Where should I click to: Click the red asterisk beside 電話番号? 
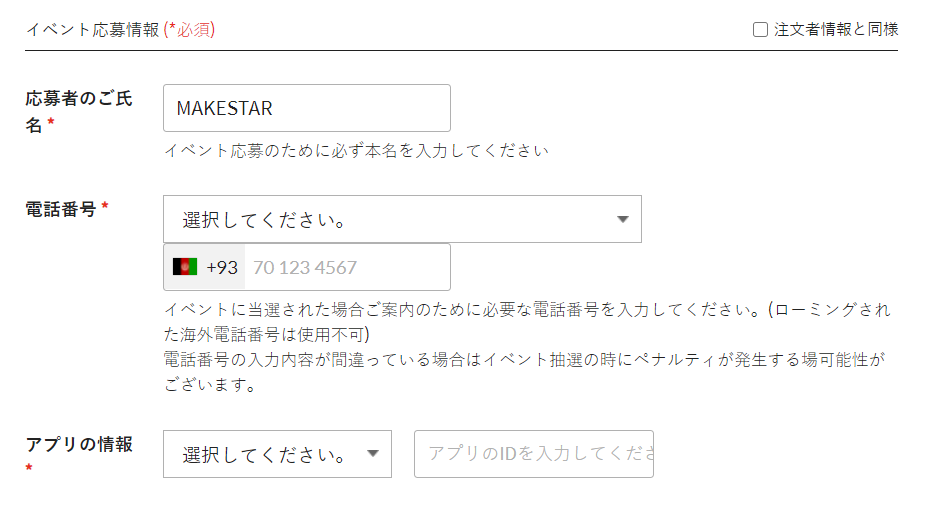[x=105, y=209]
